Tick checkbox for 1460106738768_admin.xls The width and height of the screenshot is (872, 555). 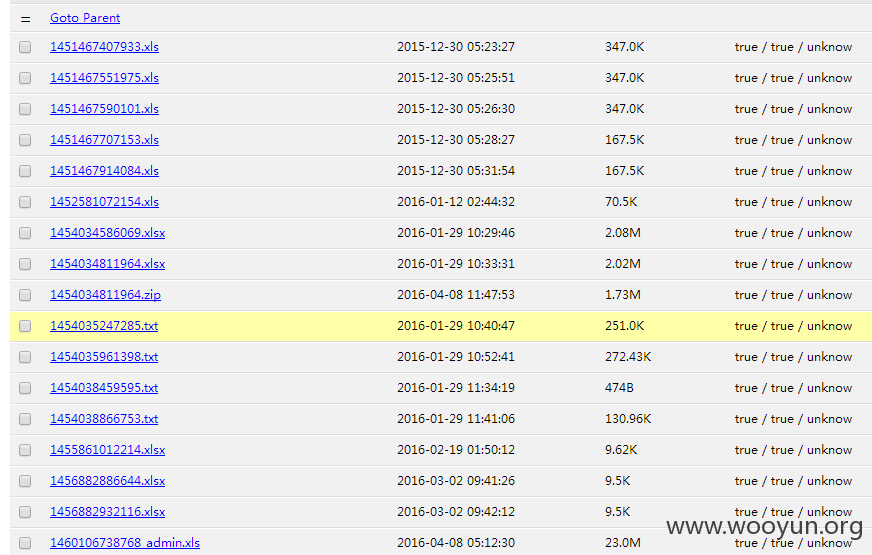point(25,543)
